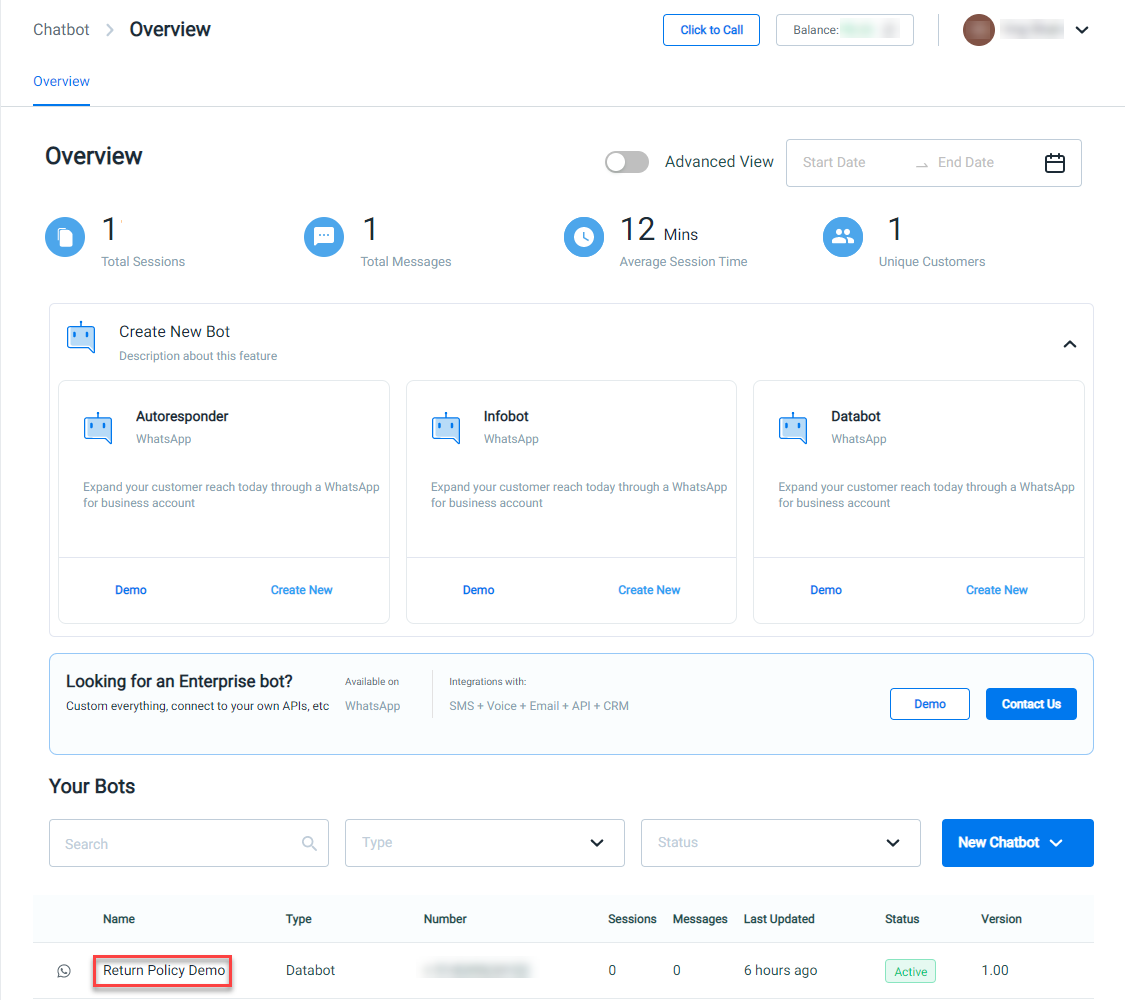Click the WhatsApp icon beside Return Policy Demo
This screenshot has height=1000, width=1125.
64,971
